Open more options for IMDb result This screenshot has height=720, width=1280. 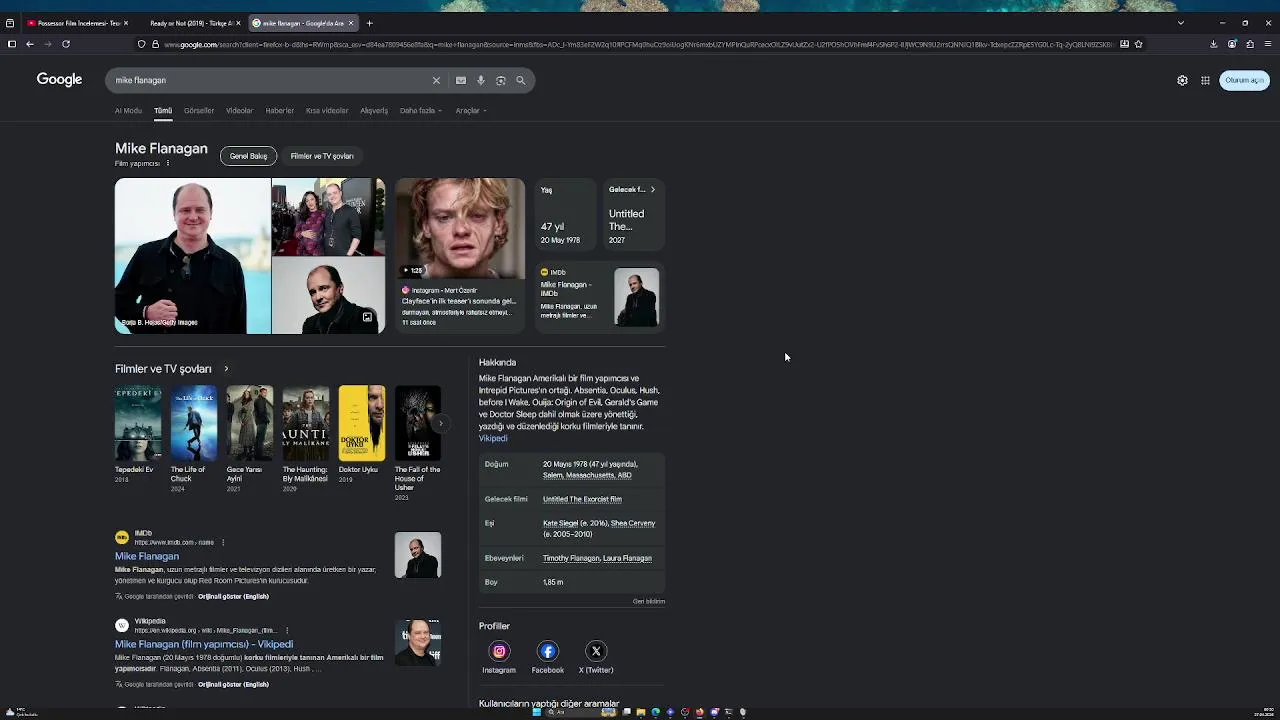pyautogui.click(x=223, y=542)
